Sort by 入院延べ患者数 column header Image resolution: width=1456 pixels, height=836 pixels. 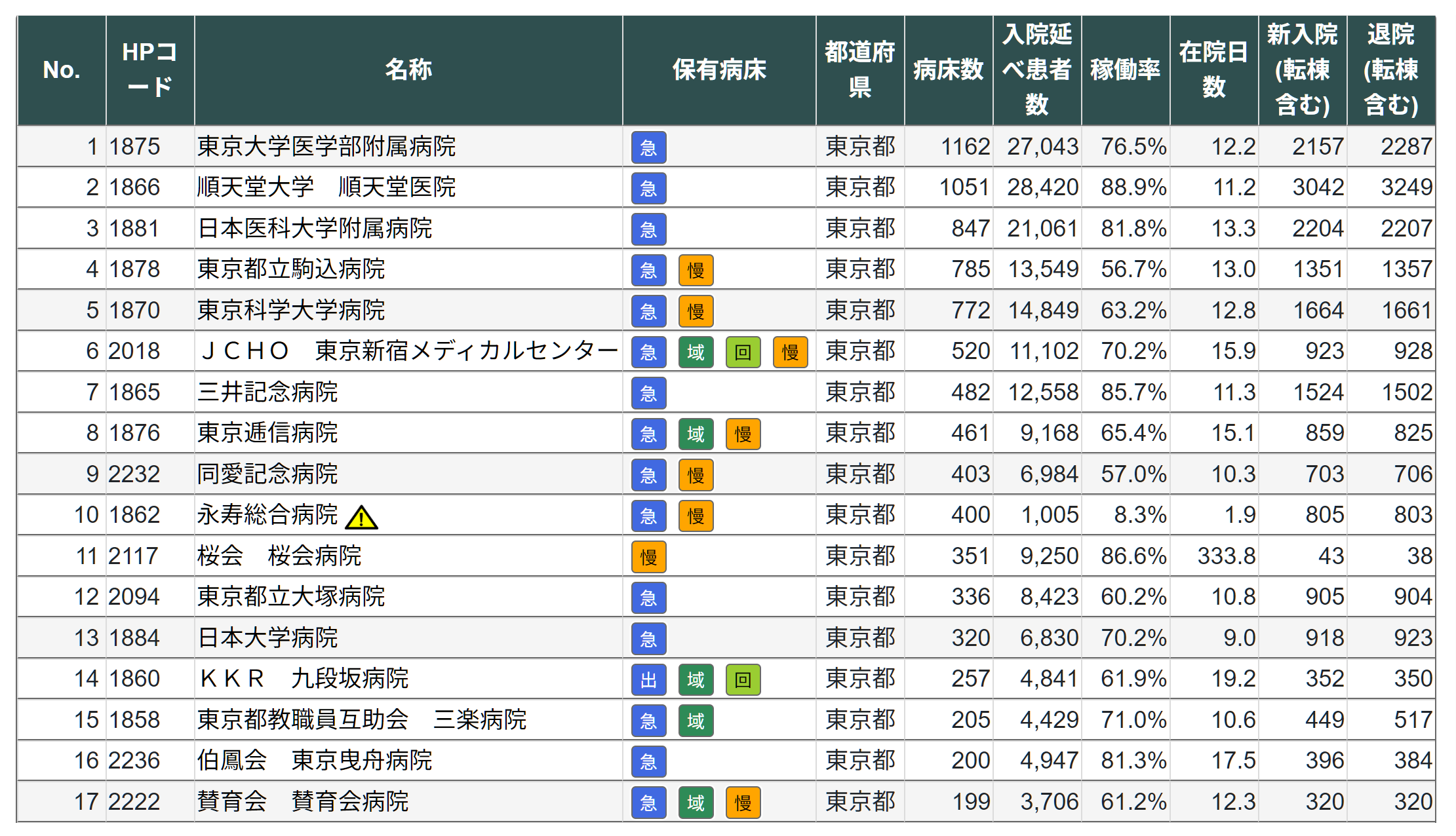tap(1037, 70)
